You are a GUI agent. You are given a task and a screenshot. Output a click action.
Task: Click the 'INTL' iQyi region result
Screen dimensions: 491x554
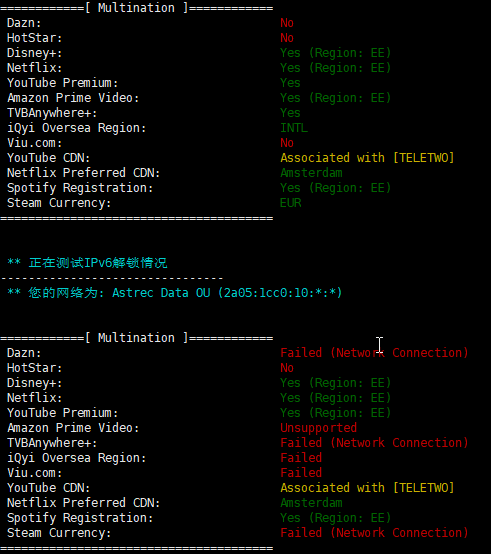pyautogui.click(x=294, y=128)
